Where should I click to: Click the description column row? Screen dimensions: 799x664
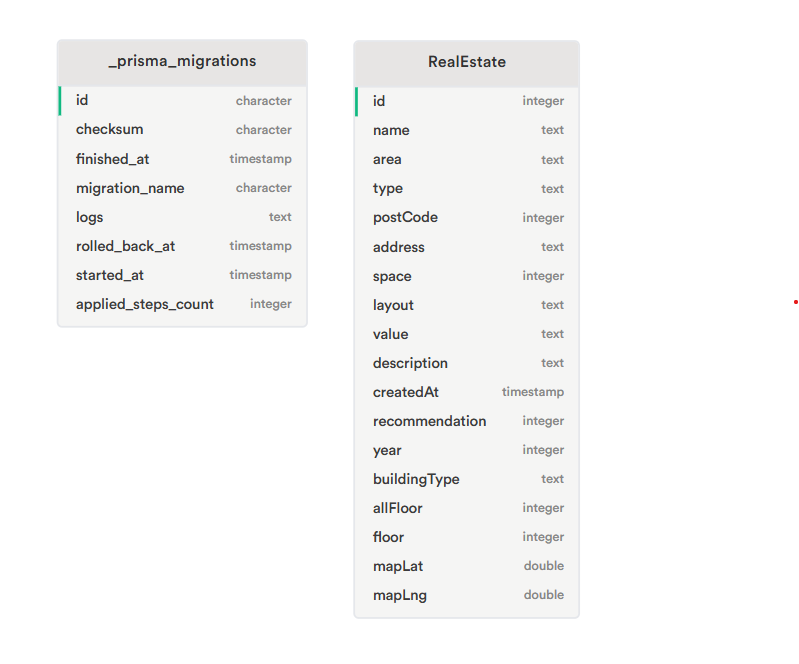click(x=467, y=363)
